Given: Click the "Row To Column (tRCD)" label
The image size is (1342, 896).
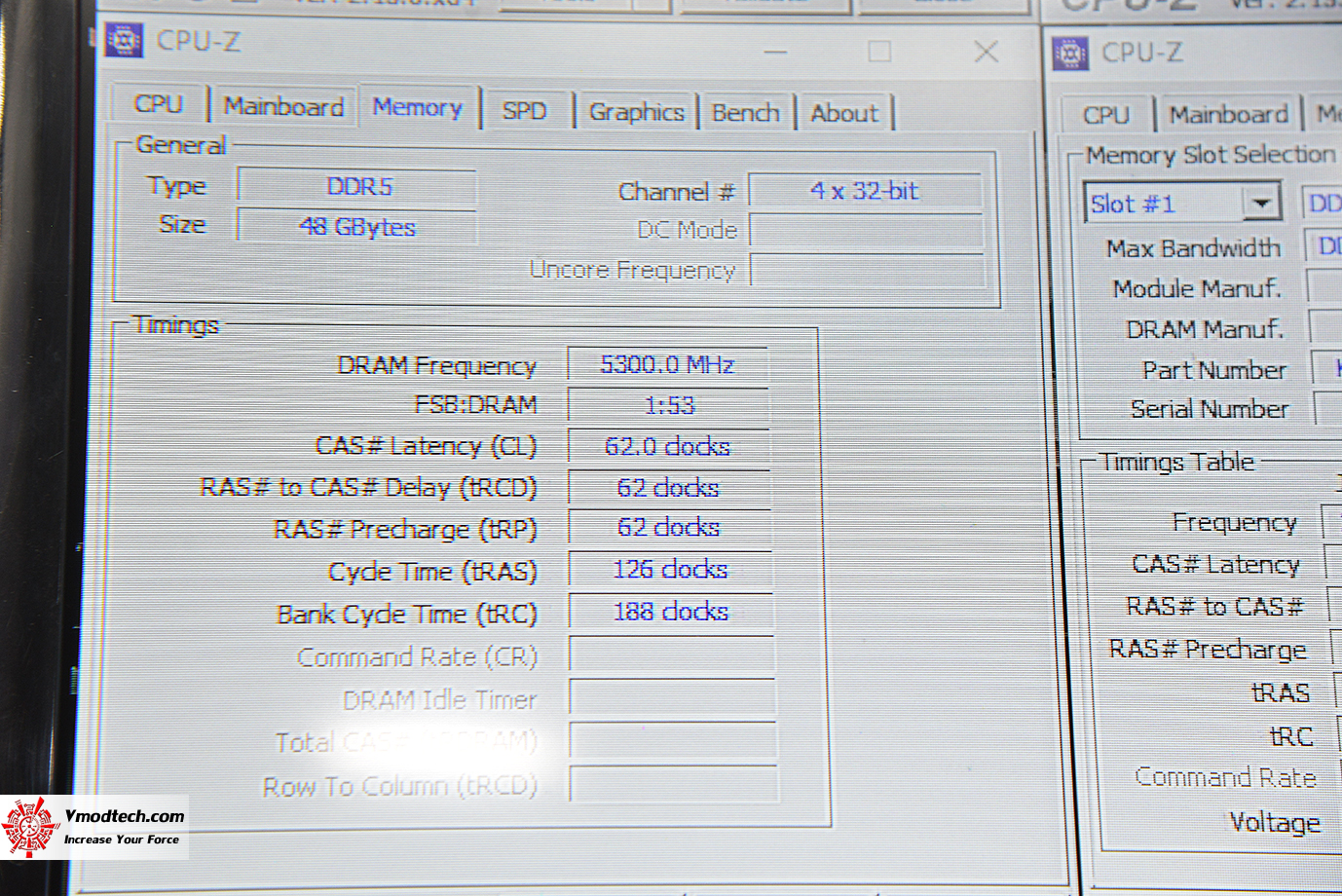Looking at the screenshot, I should [x=400, y=786].
